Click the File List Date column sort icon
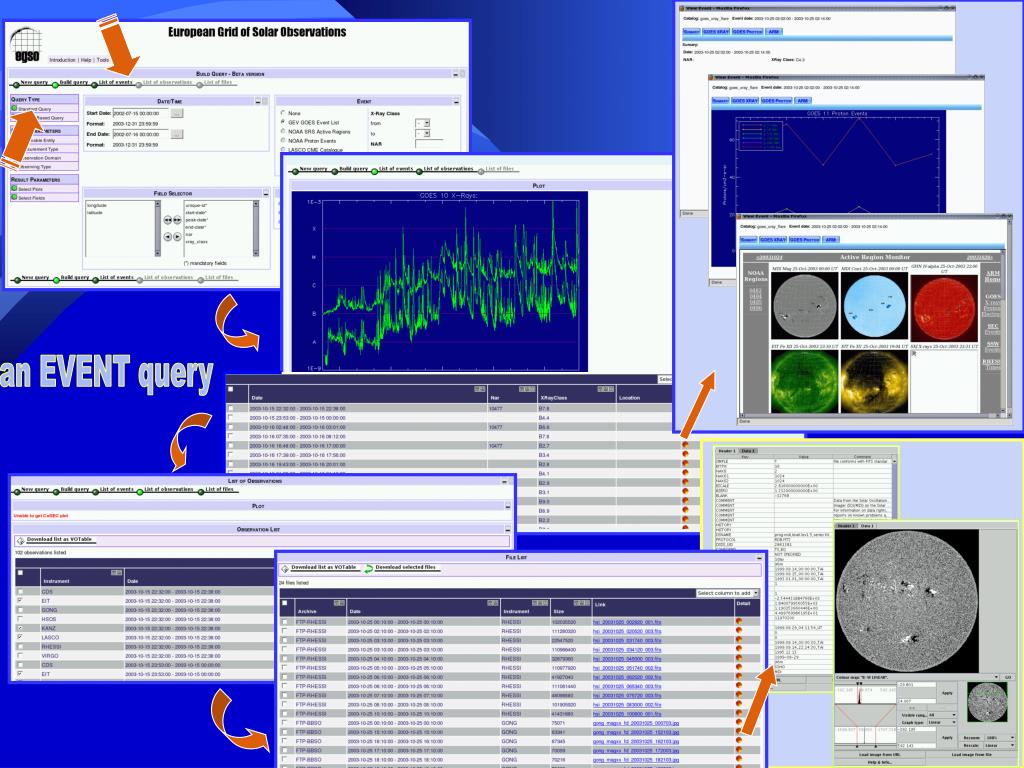 pos(493,603)
